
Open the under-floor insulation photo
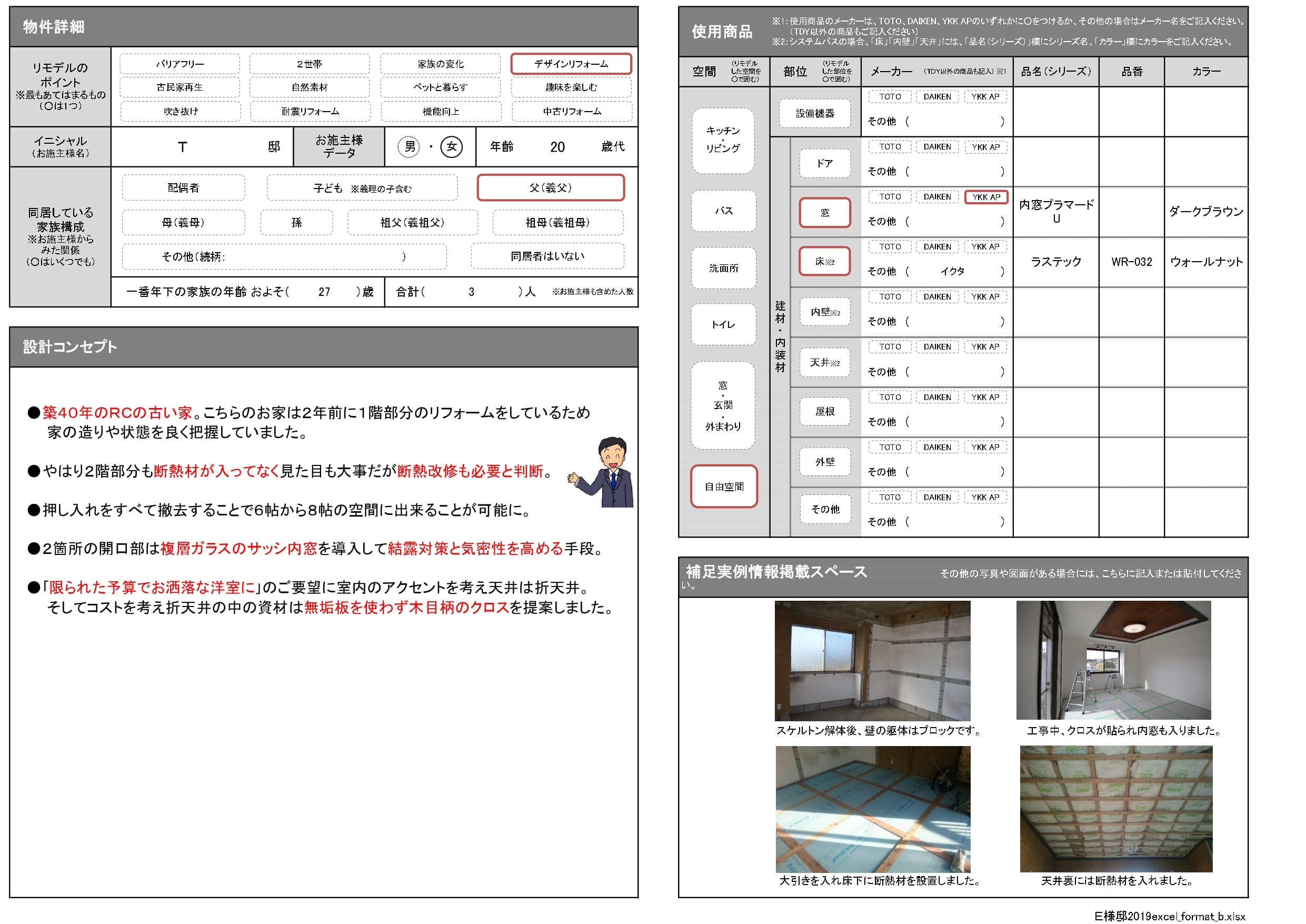873,809
